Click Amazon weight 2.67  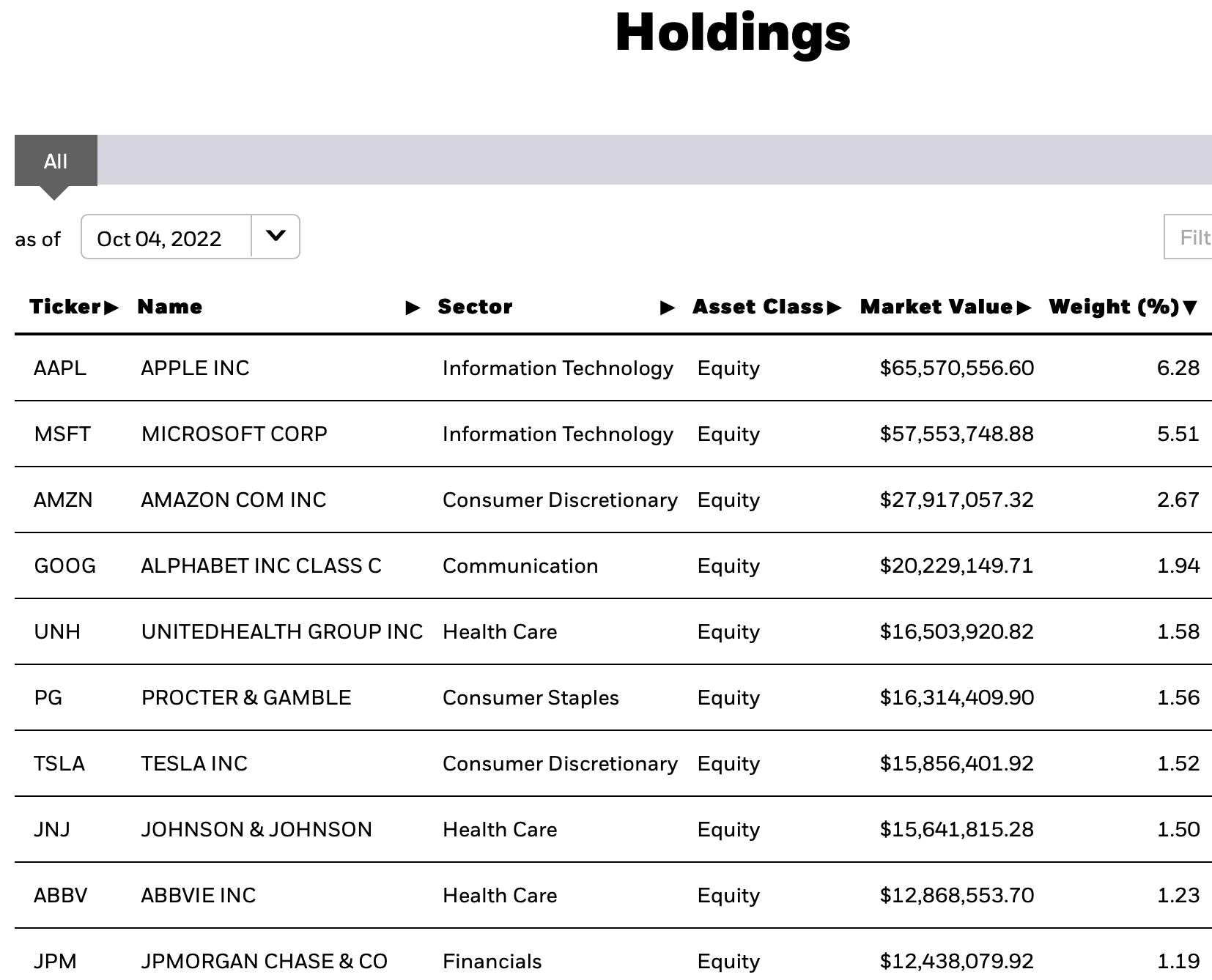click(x=1178, y=500)
